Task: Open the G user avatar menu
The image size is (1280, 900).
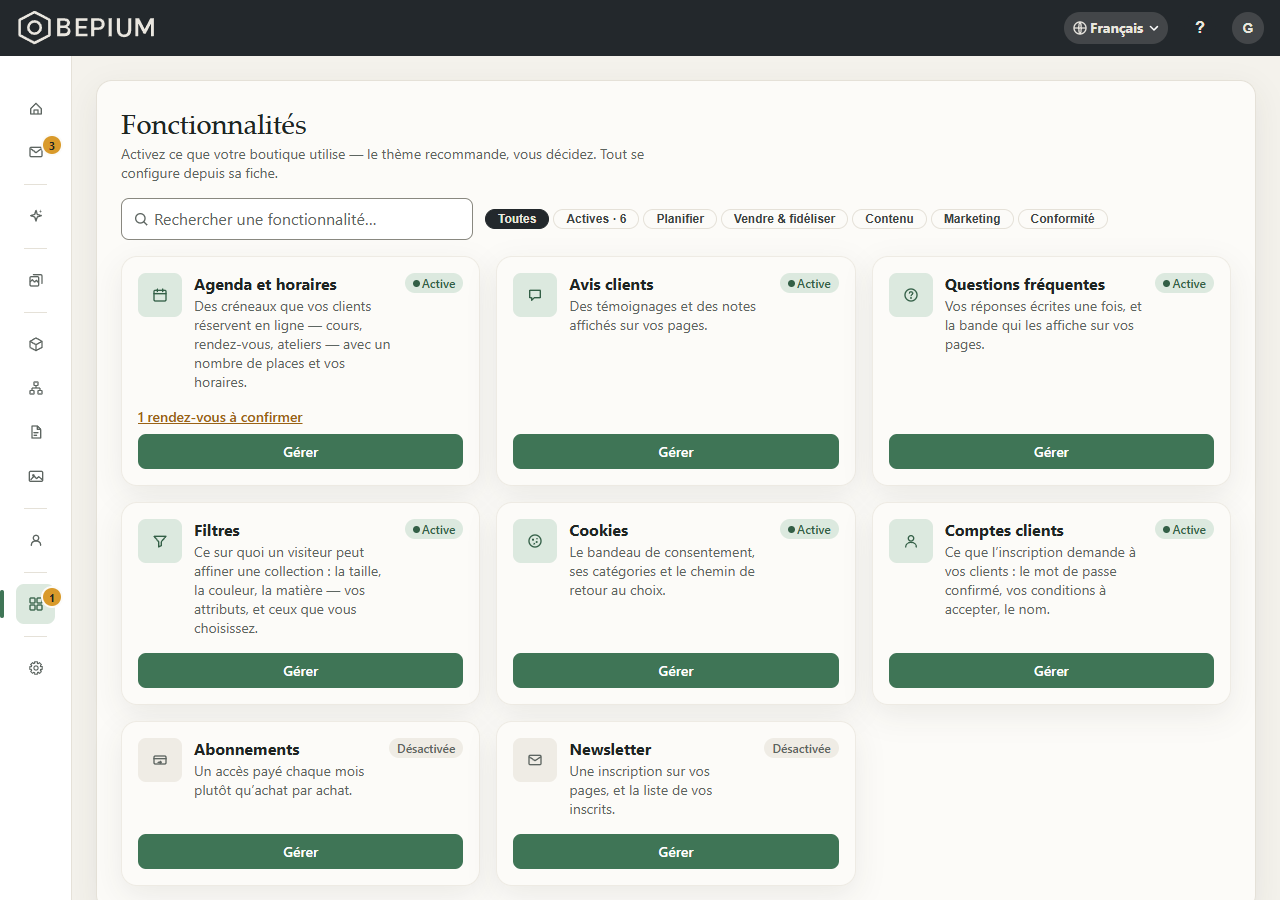Action: click(1248, 28)
